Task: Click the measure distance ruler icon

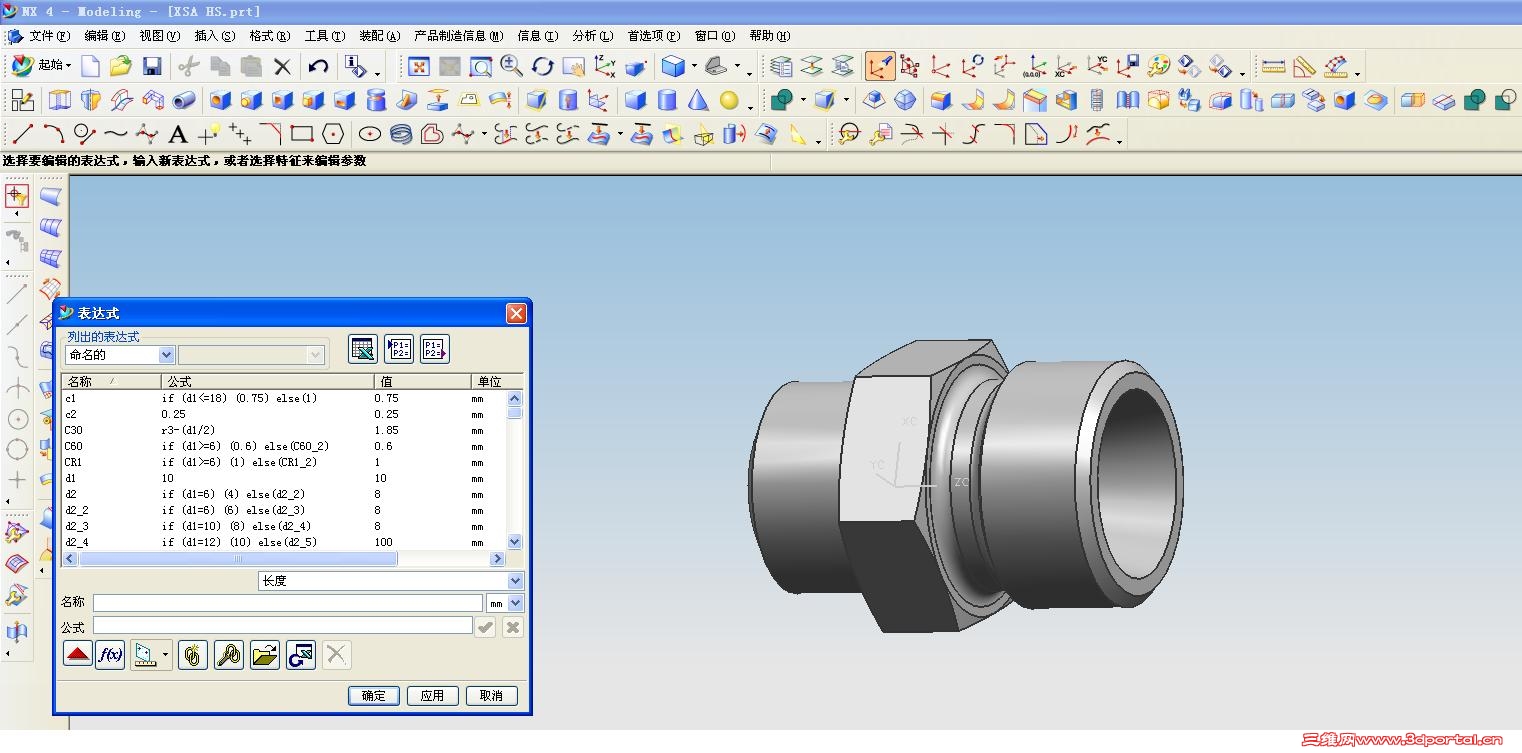Action: click(x=1273, y=67)
